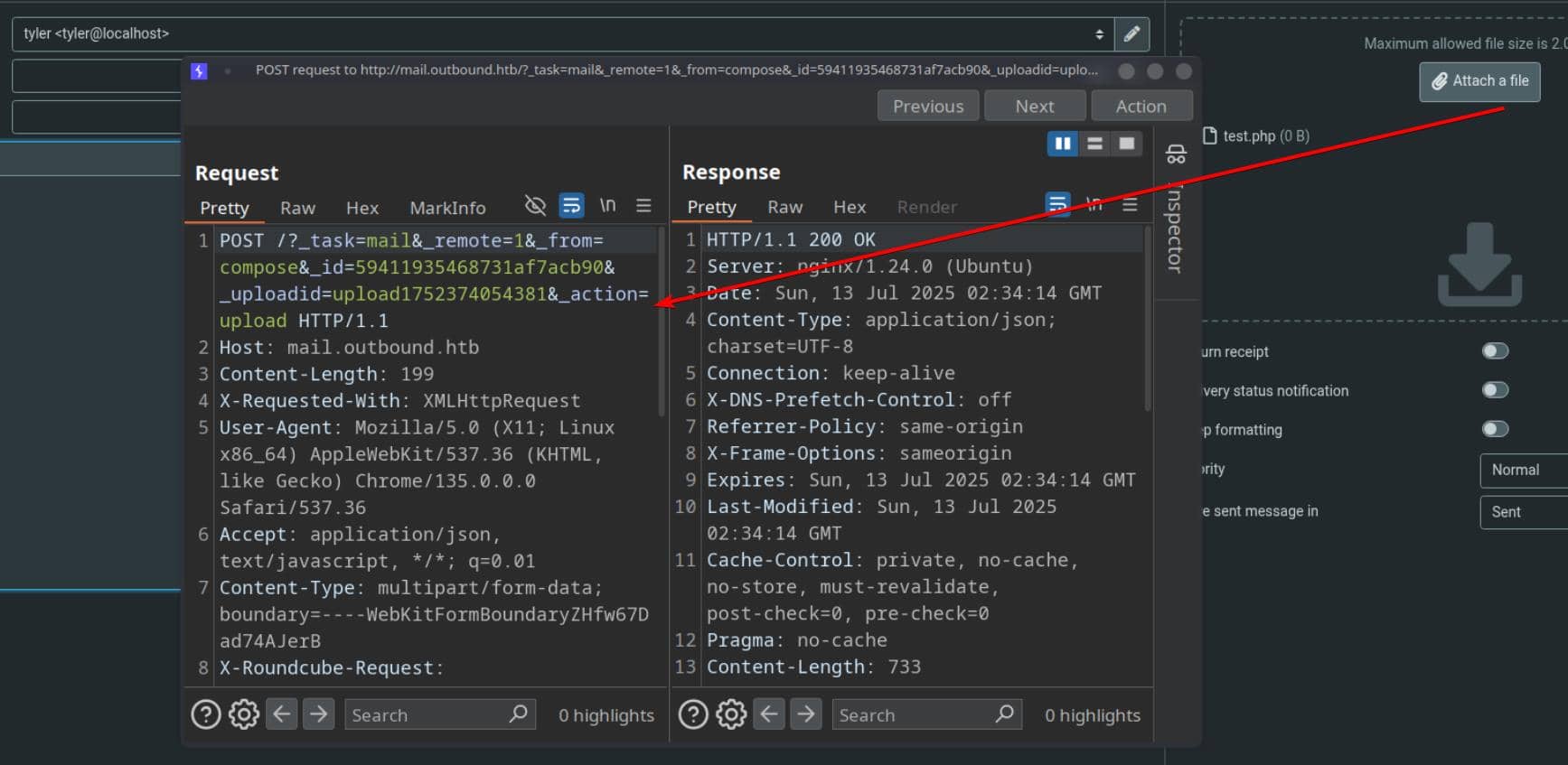Click the 'Content-Length: 199' request header
1568x765 pixels.
pyautogui.click(x=326, y=374)
